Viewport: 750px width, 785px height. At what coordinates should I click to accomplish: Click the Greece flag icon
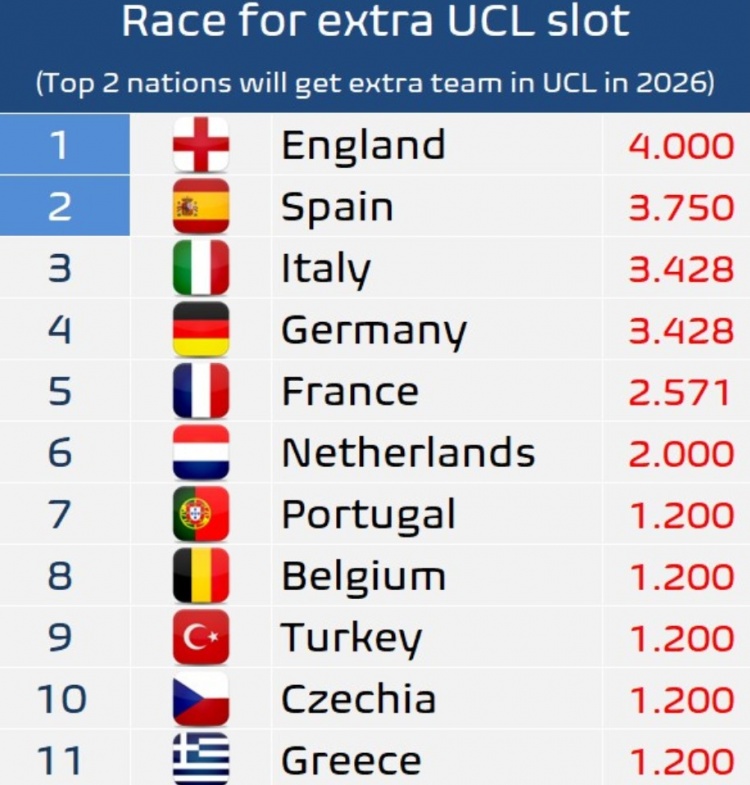click(x=201, y=760)
